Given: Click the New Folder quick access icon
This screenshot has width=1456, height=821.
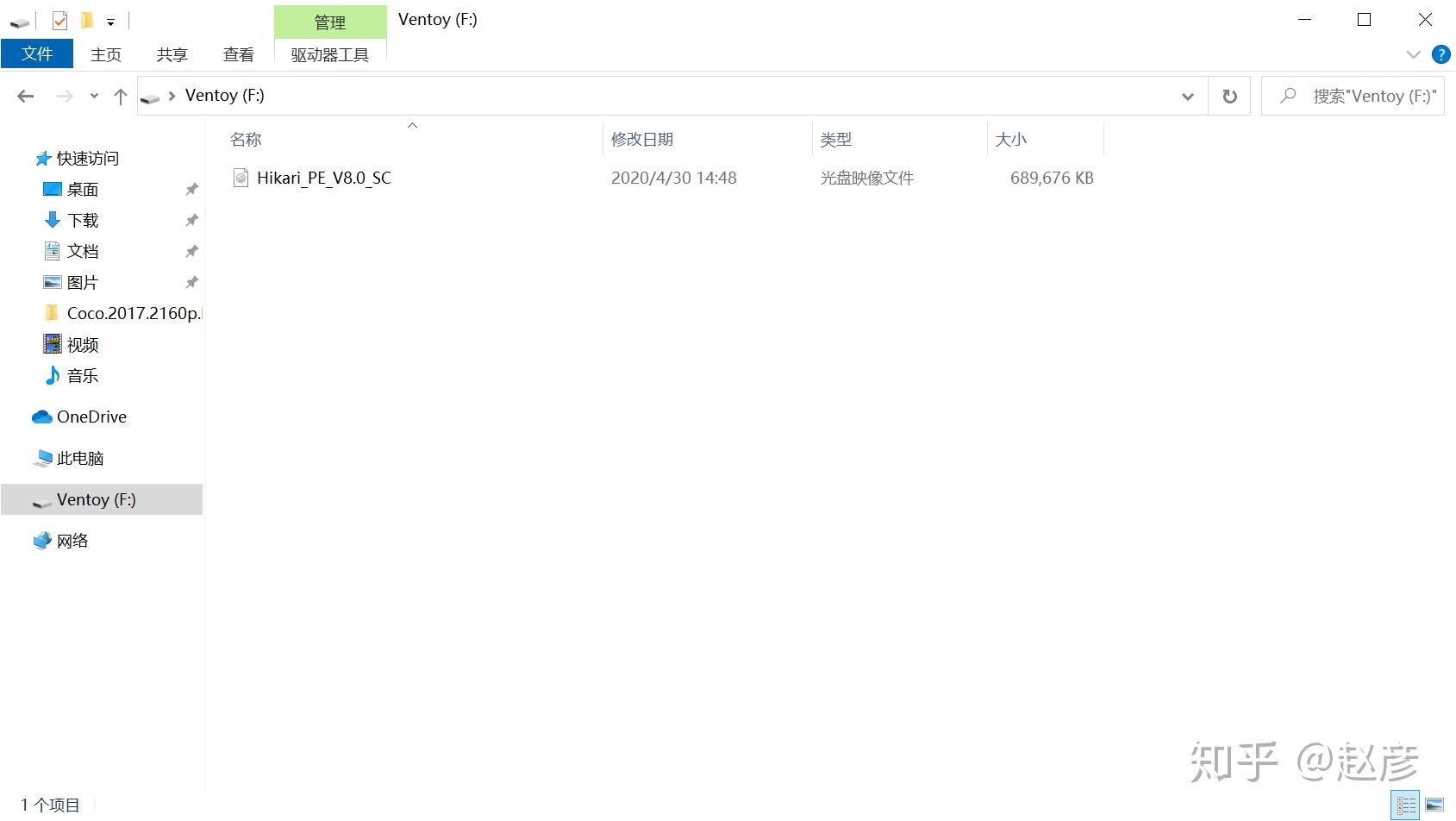Looking at the screenshot, I should (x=87, y=20).
